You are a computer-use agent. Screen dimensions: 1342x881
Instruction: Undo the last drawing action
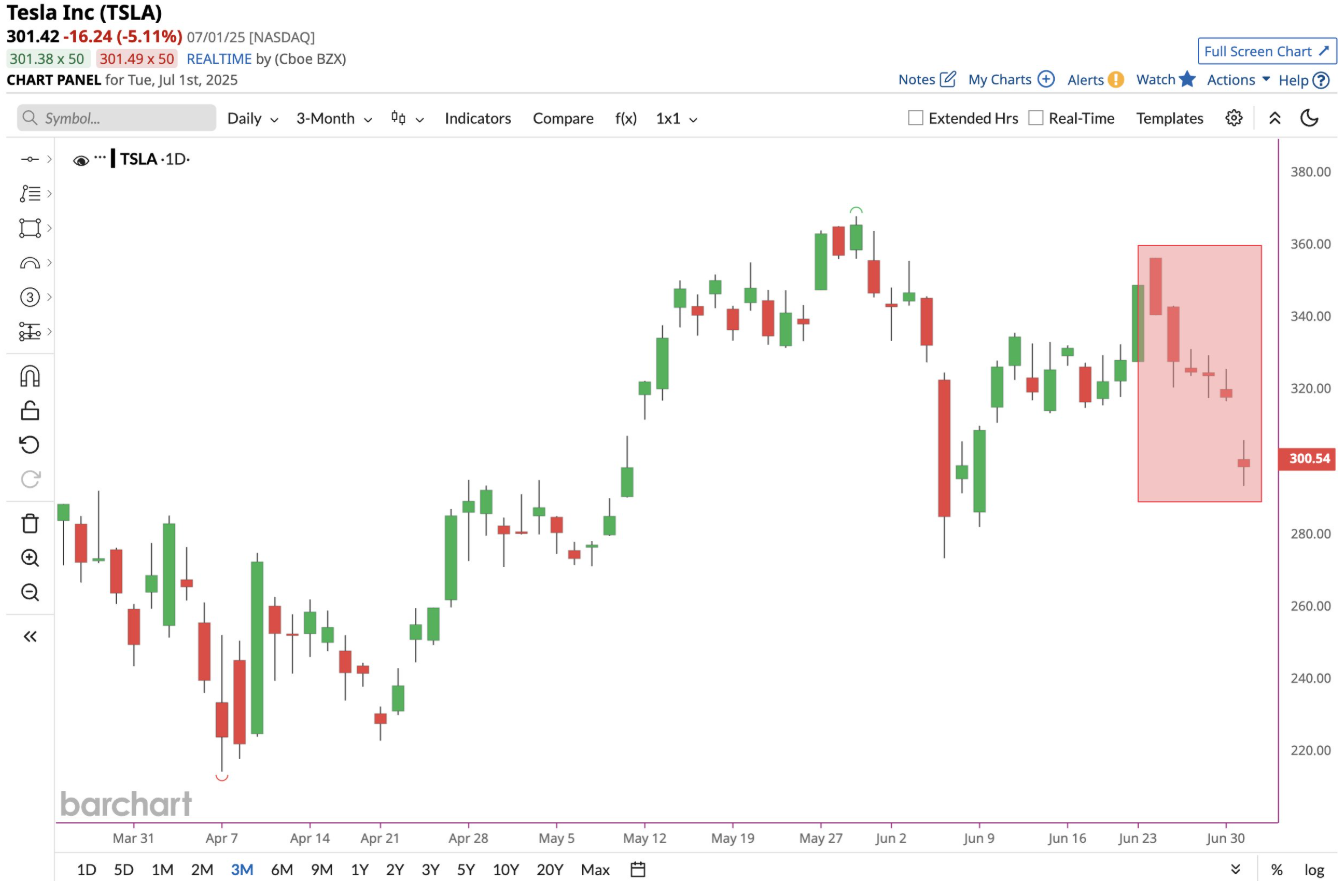[x=30, y=444]
